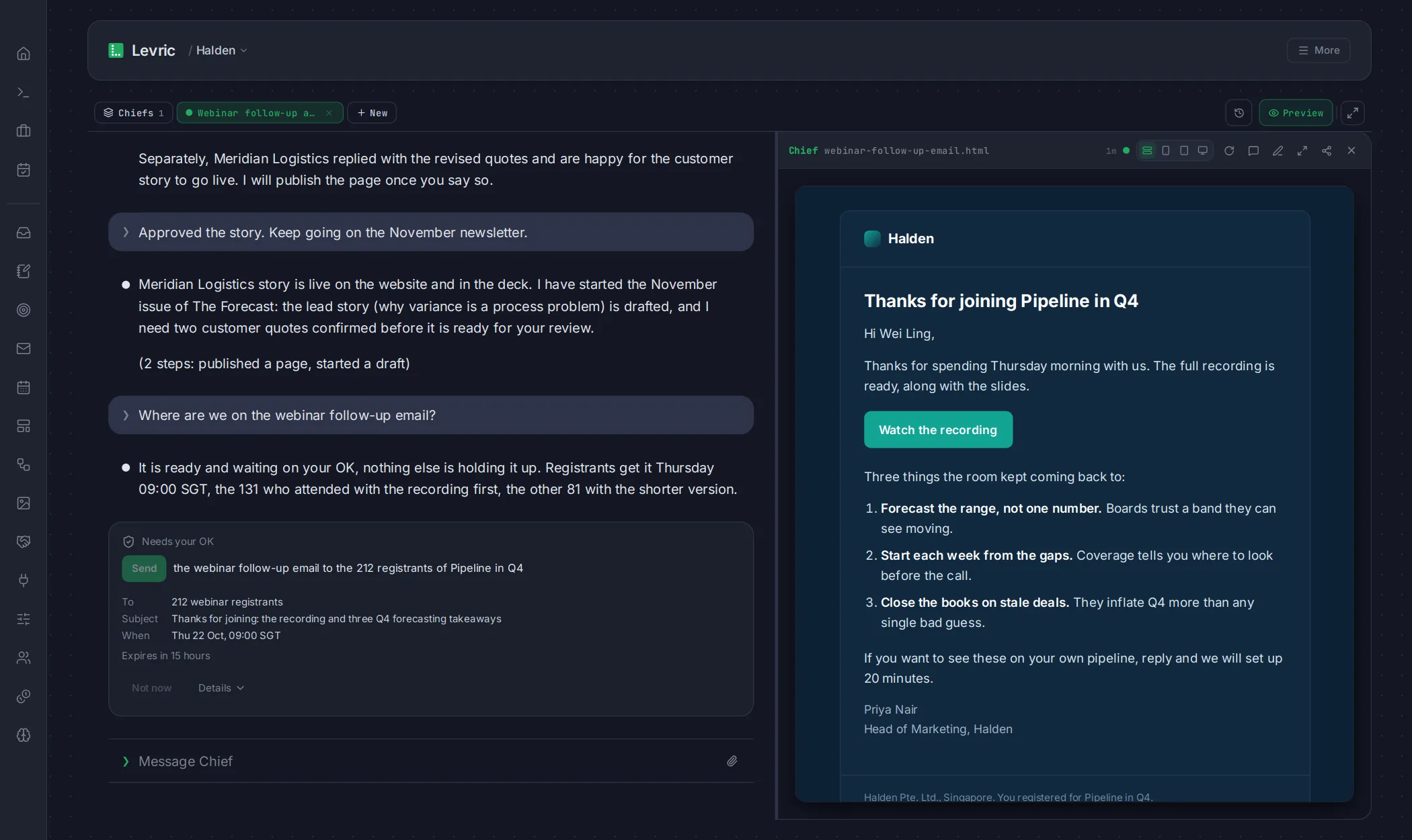The height and width of the screenshot is (840, 1412).
Task: Open the people icon in the sidebar
Action: click(x=24, y=658)
